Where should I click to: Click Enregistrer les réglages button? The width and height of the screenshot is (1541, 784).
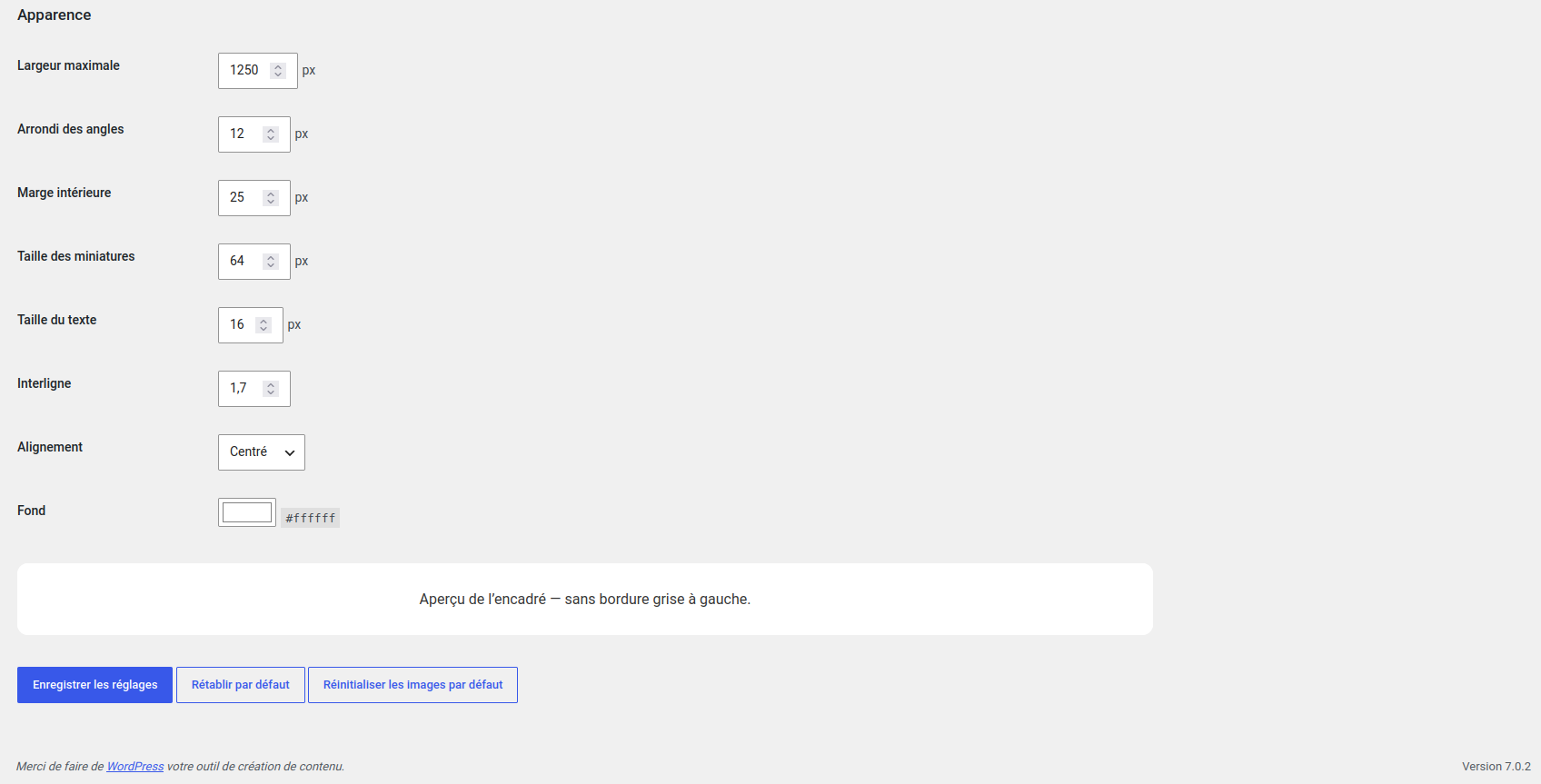[94, 685]
